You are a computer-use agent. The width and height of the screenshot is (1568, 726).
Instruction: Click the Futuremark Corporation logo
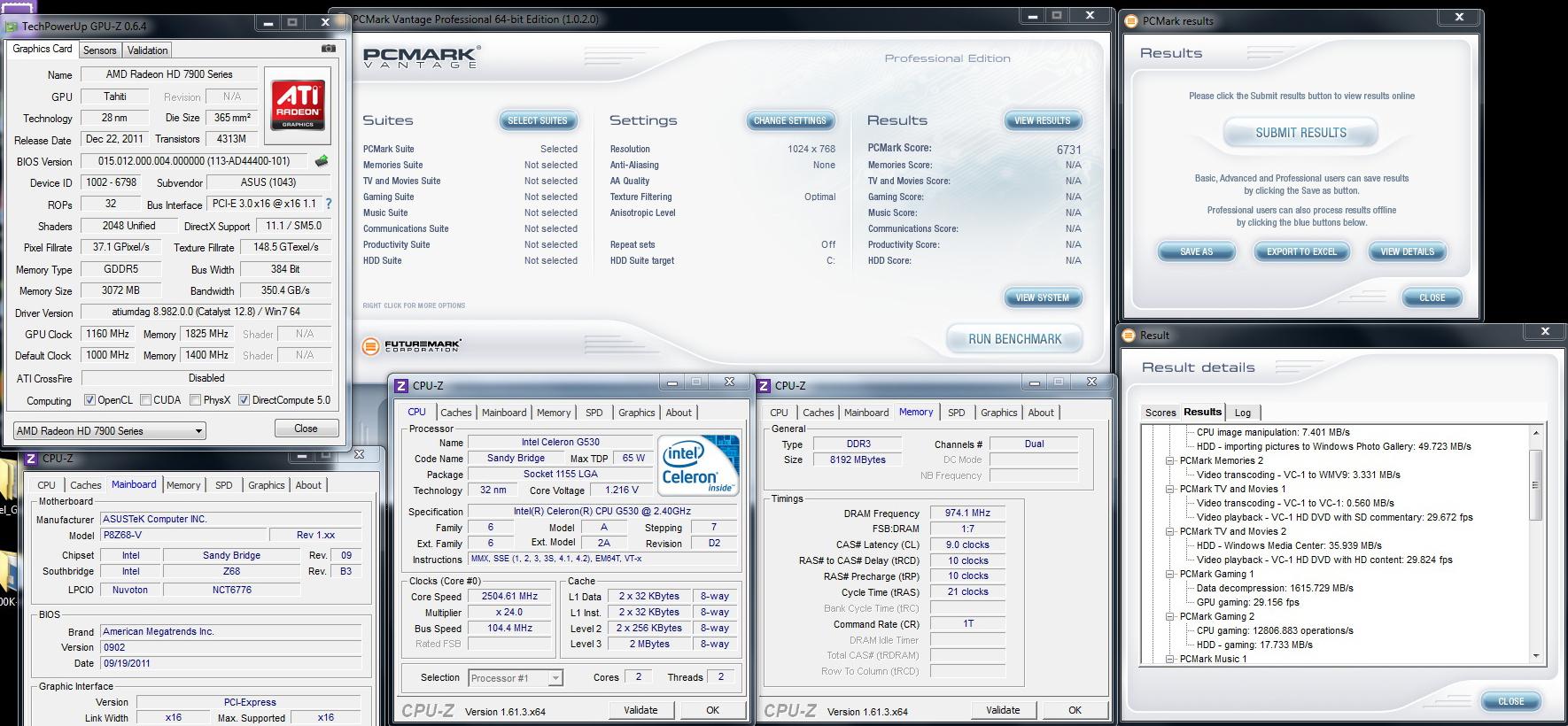pyautogui.click(x=412, y=345)
